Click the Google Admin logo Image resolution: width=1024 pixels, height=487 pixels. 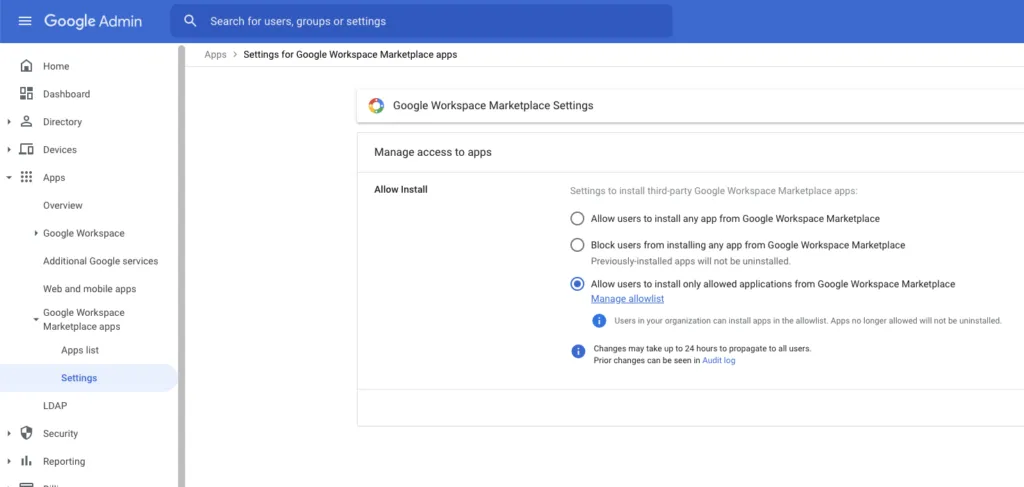(93, 21)
